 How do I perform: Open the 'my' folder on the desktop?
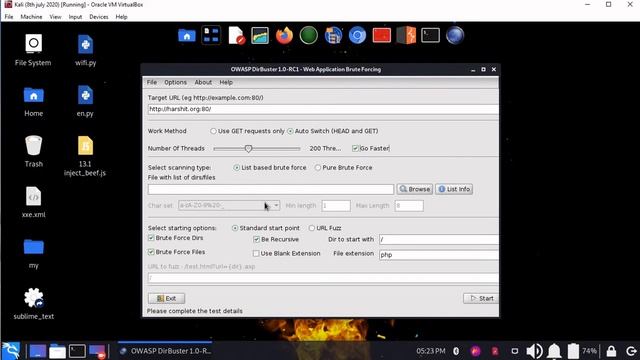(x=33, y=253)
